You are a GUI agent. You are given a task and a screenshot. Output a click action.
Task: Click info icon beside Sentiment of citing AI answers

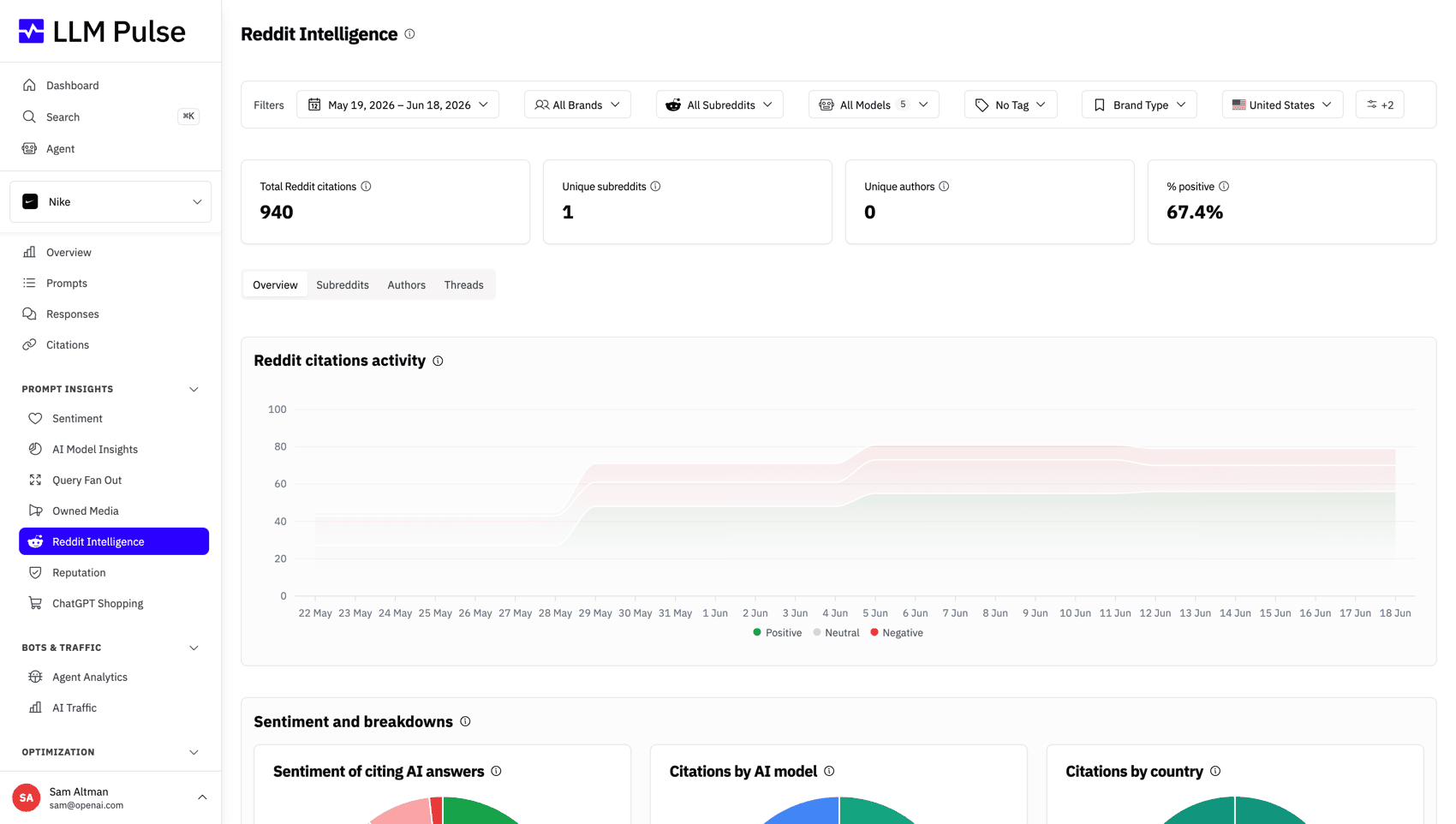pyautogui.click(x=496, y=771)
